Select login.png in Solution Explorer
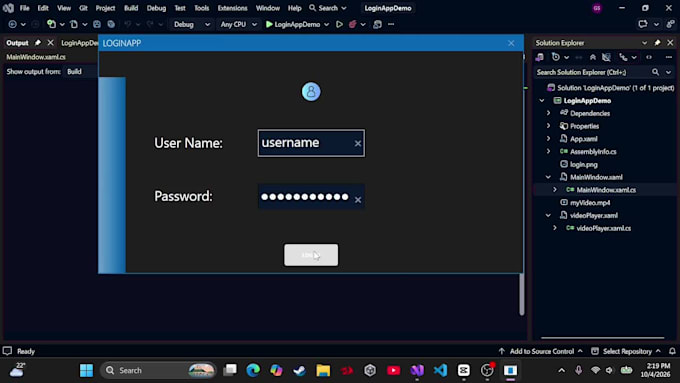680x383 pixels. point(583,164)
